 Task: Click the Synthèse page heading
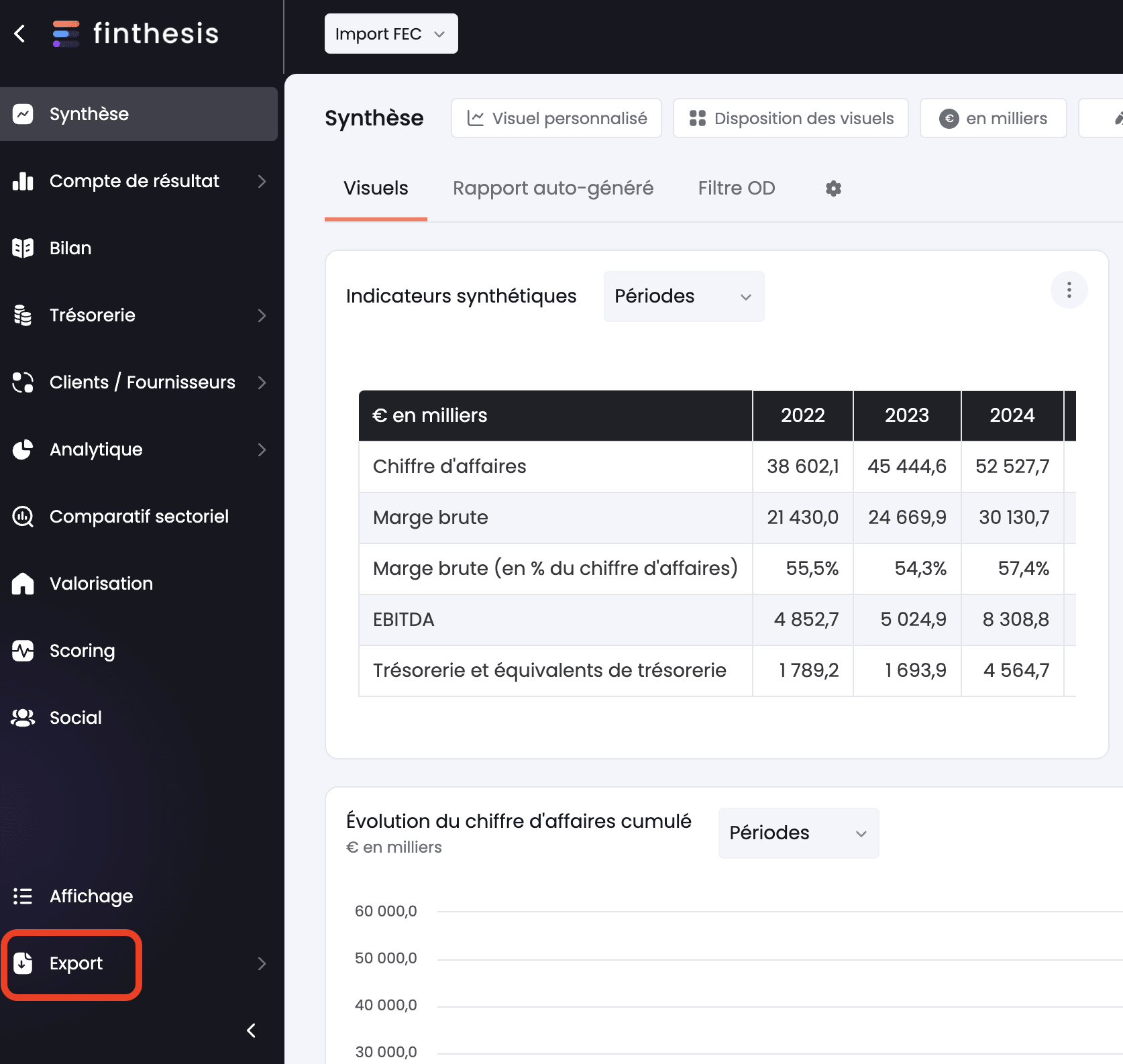(x=374, y=119)
